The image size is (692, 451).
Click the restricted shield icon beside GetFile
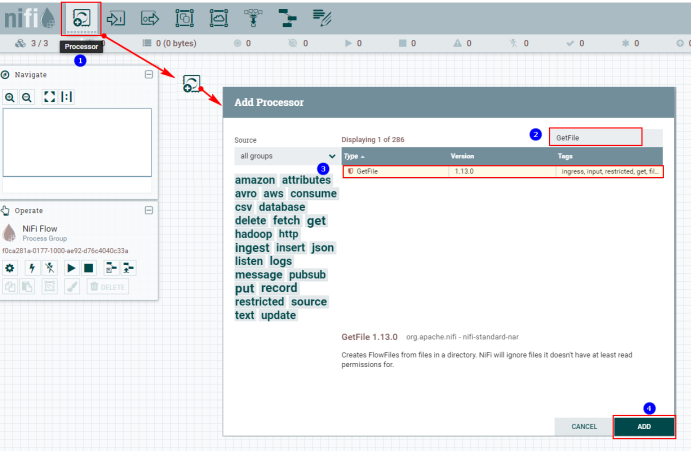[350, 171]
